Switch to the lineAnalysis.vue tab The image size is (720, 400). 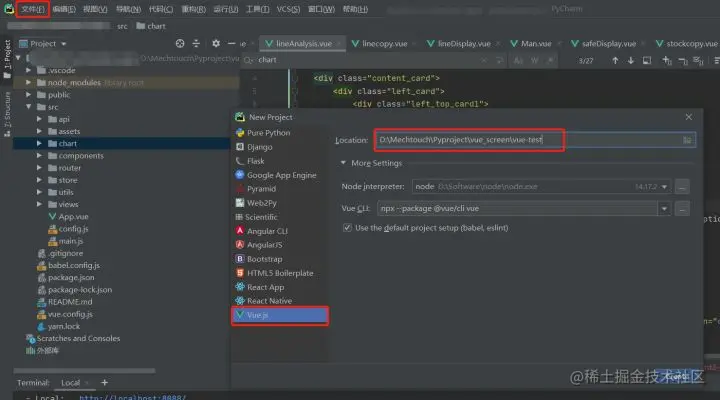[303, 44]
